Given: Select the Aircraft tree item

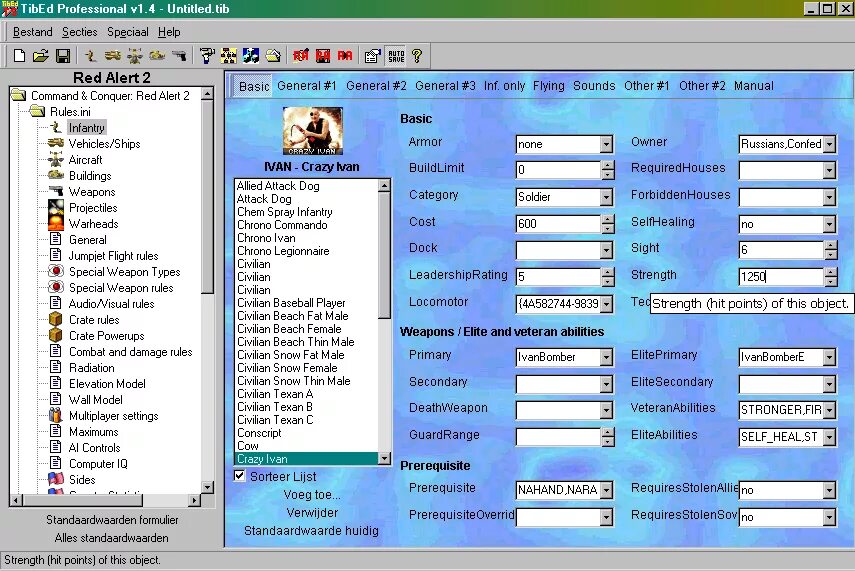Looking at the screenshot, I should point(85,160).
